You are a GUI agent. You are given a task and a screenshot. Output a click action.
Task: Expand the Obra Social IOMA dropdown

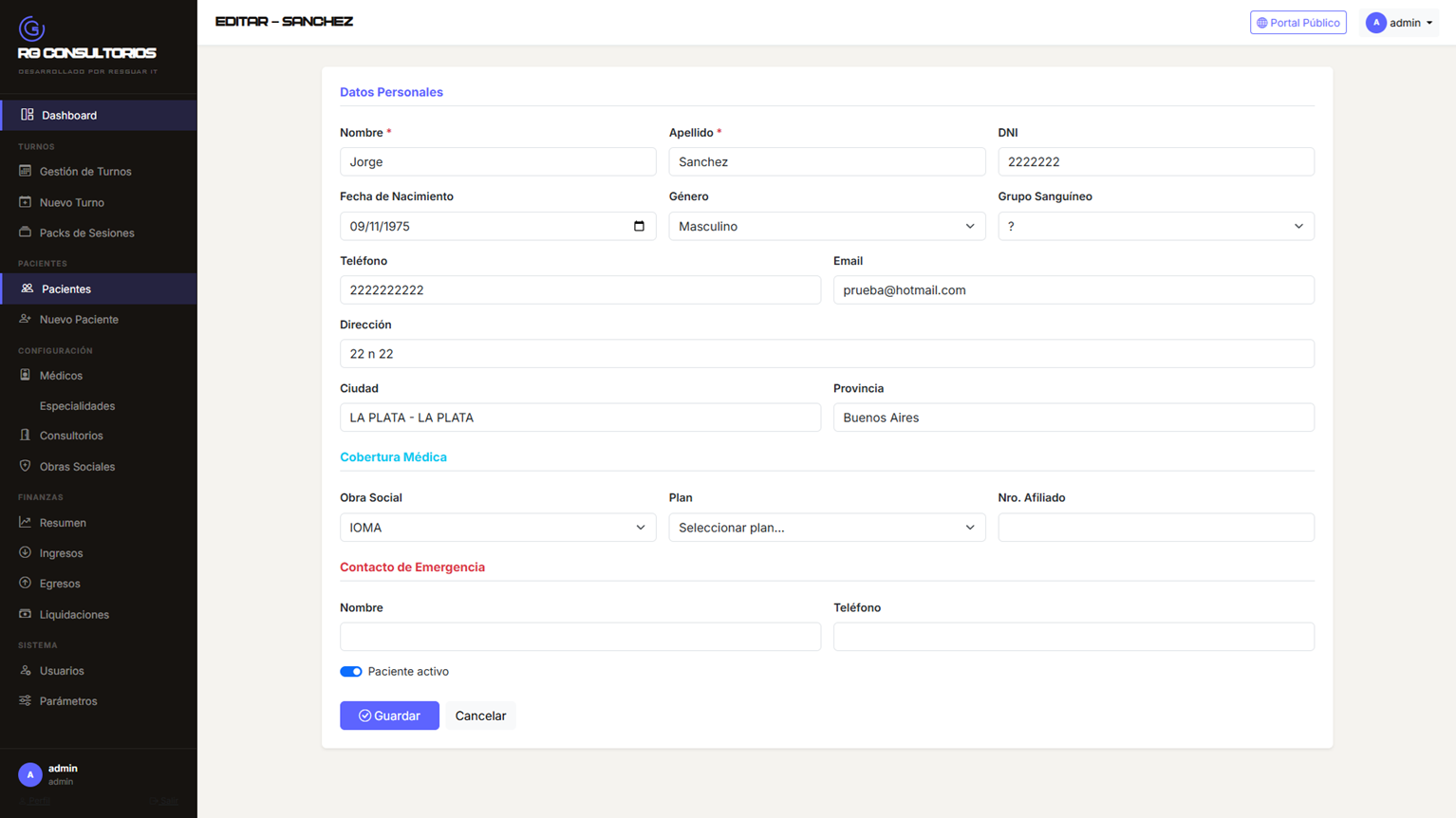(x=498, y=528)
